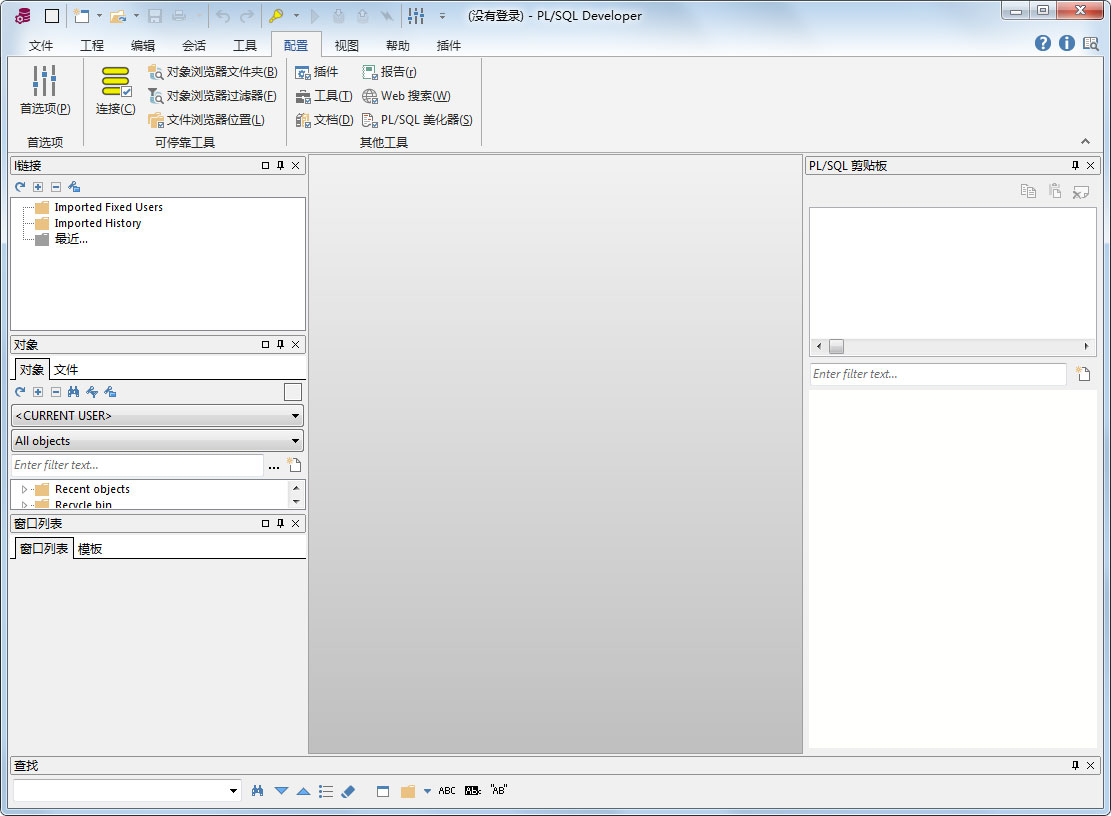Click find previous up-arrow in 查找 bar
This screenshot has width=1111, height=816.
click(x=303, y=790)
